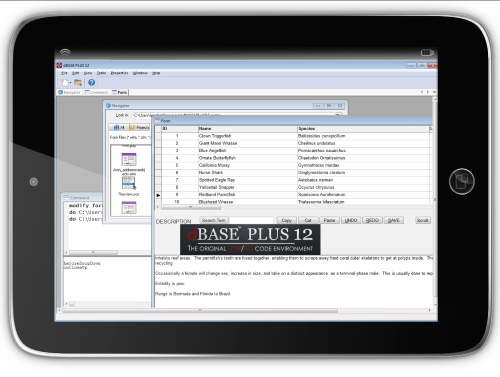
Task: Click the SAVE button
Action: click(x=394, y=220)
